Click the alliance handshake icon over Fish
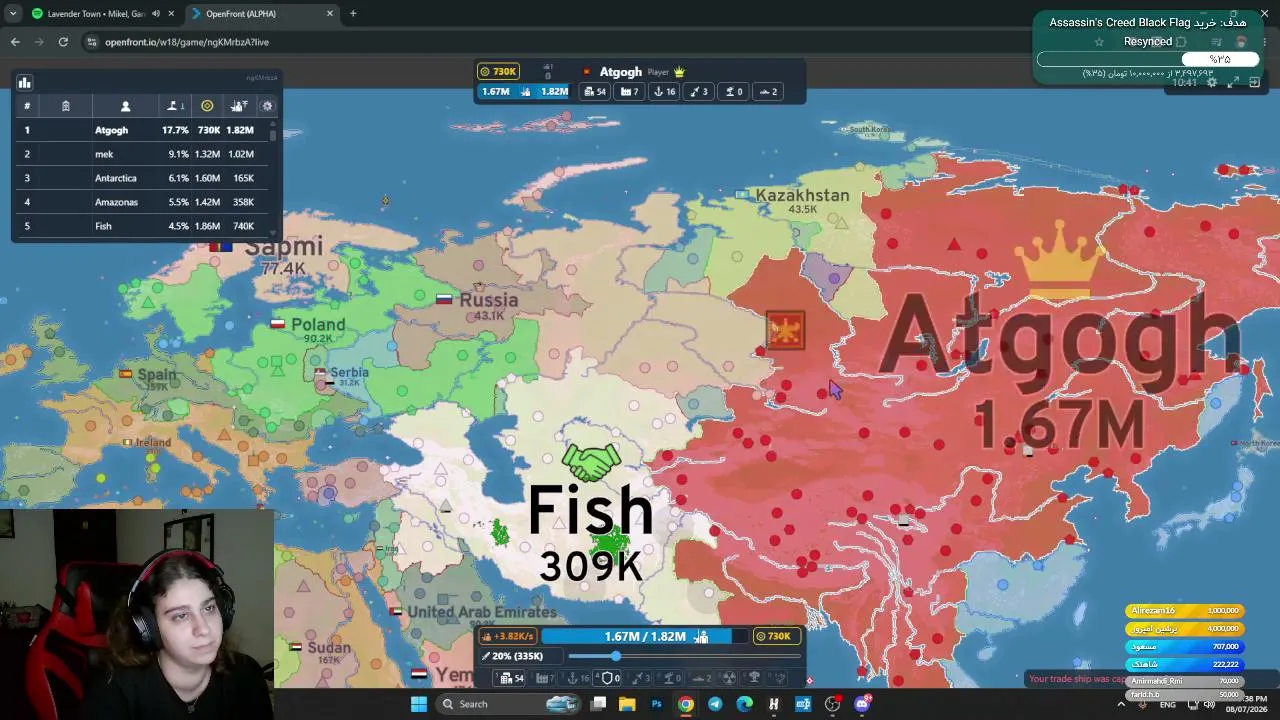 pyautogui.click(x=592, y=463)
